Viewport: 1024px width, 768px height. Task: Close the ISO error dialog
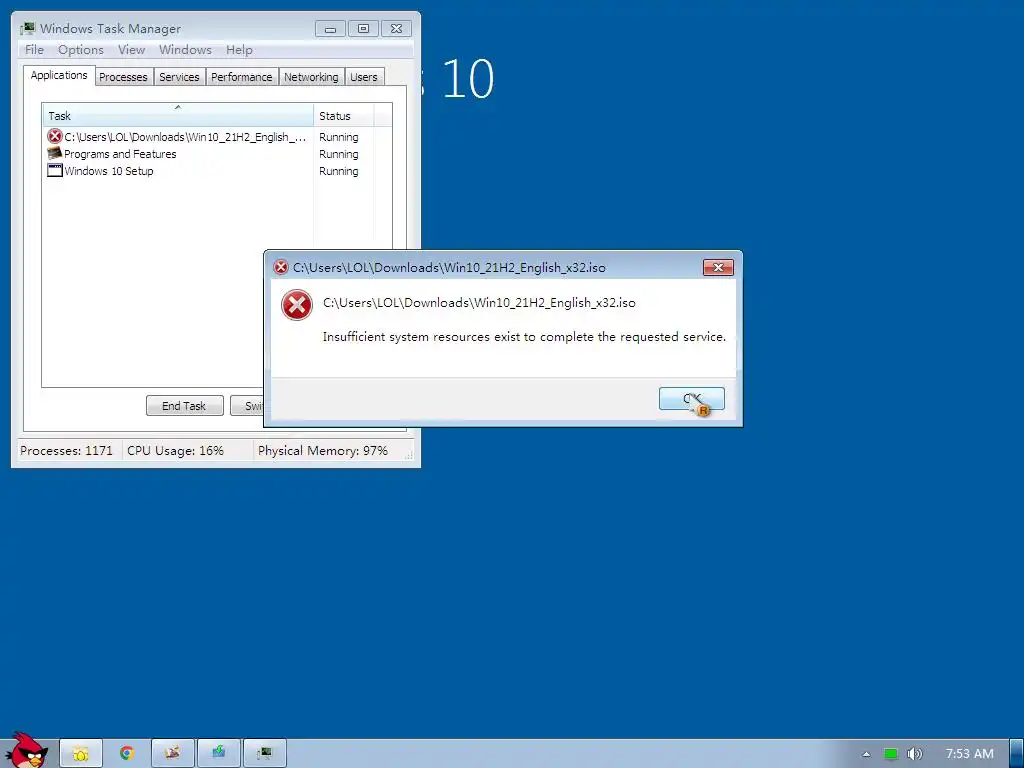point(718,267)
